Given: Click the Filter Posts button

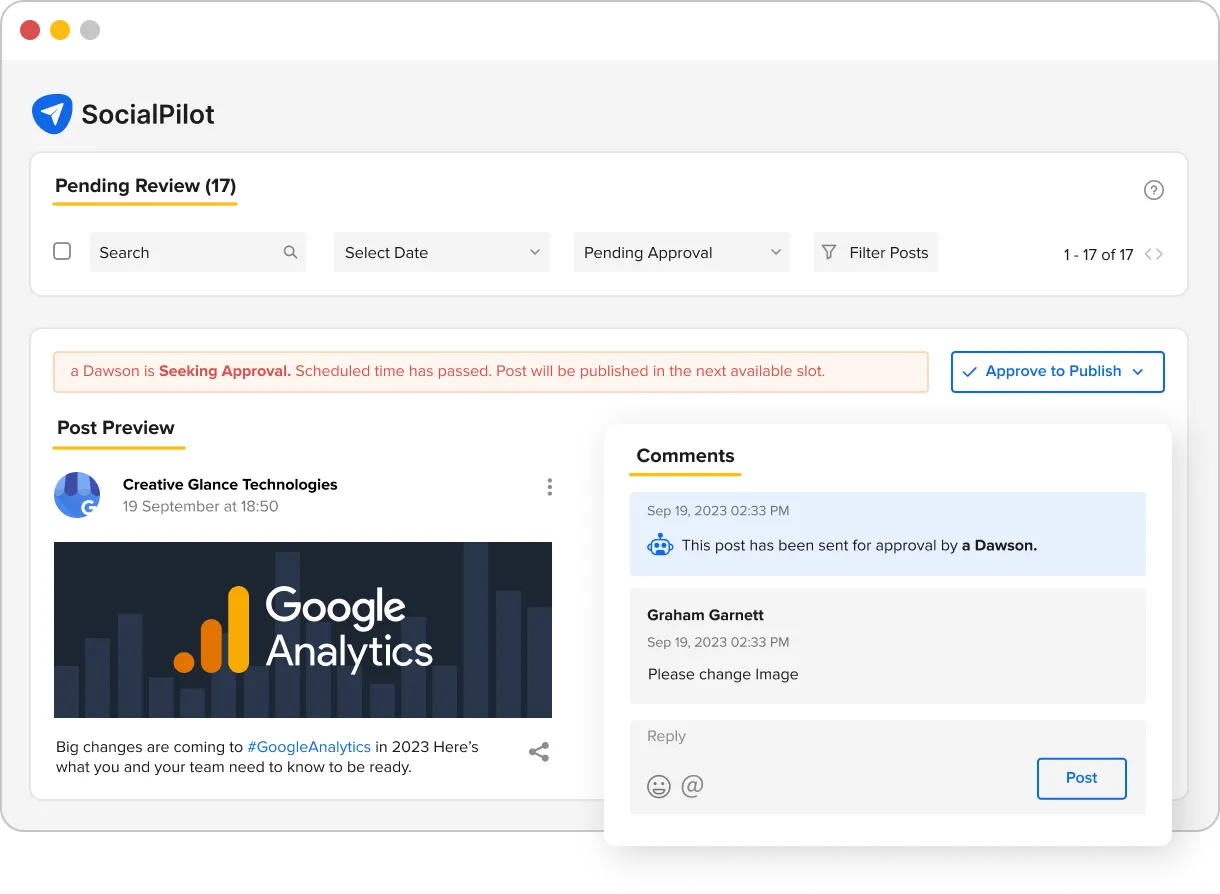Looking at the screenshot, I should tap(876, 252).
